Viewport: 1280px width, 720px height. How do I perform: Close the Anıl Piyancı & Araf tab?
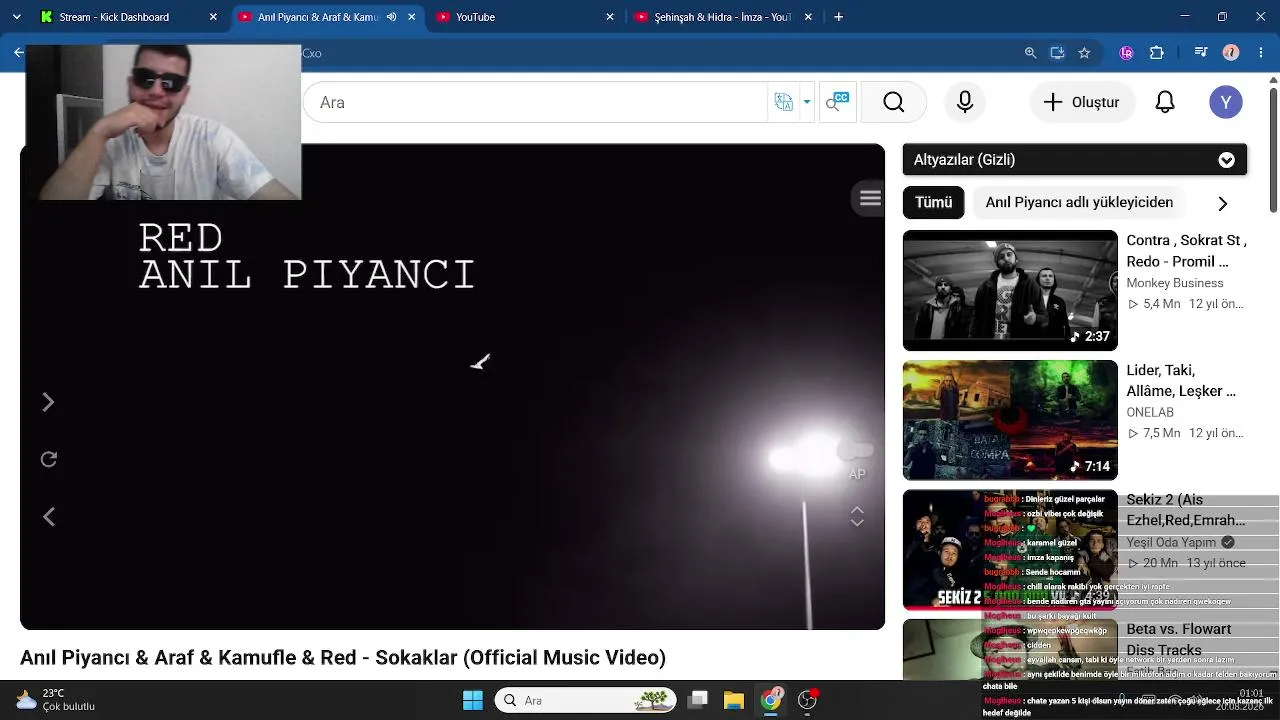[411, 17]
